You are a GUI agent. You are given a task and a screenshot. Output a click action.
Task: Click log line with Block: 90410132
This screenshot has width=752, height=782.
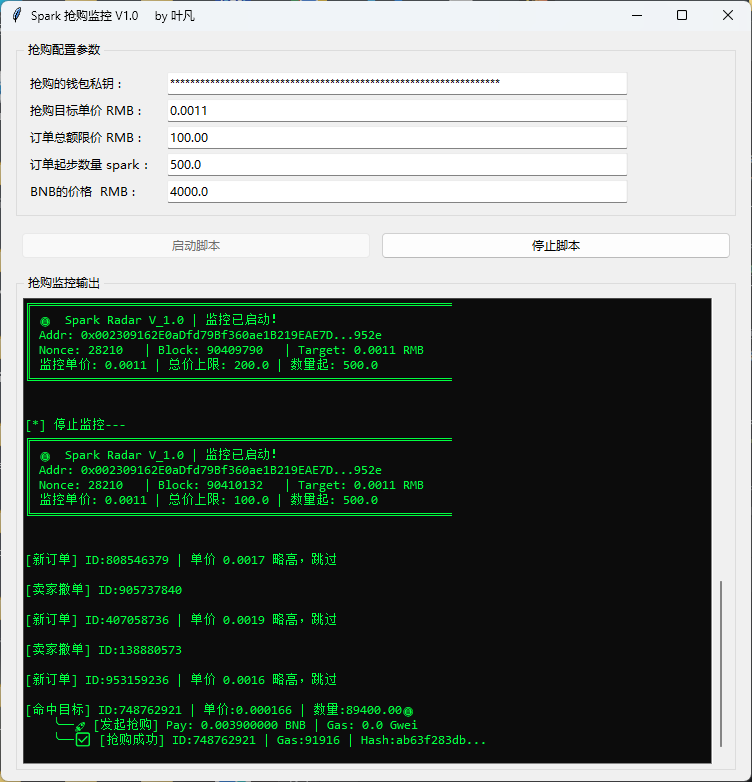tap(231, 485)
